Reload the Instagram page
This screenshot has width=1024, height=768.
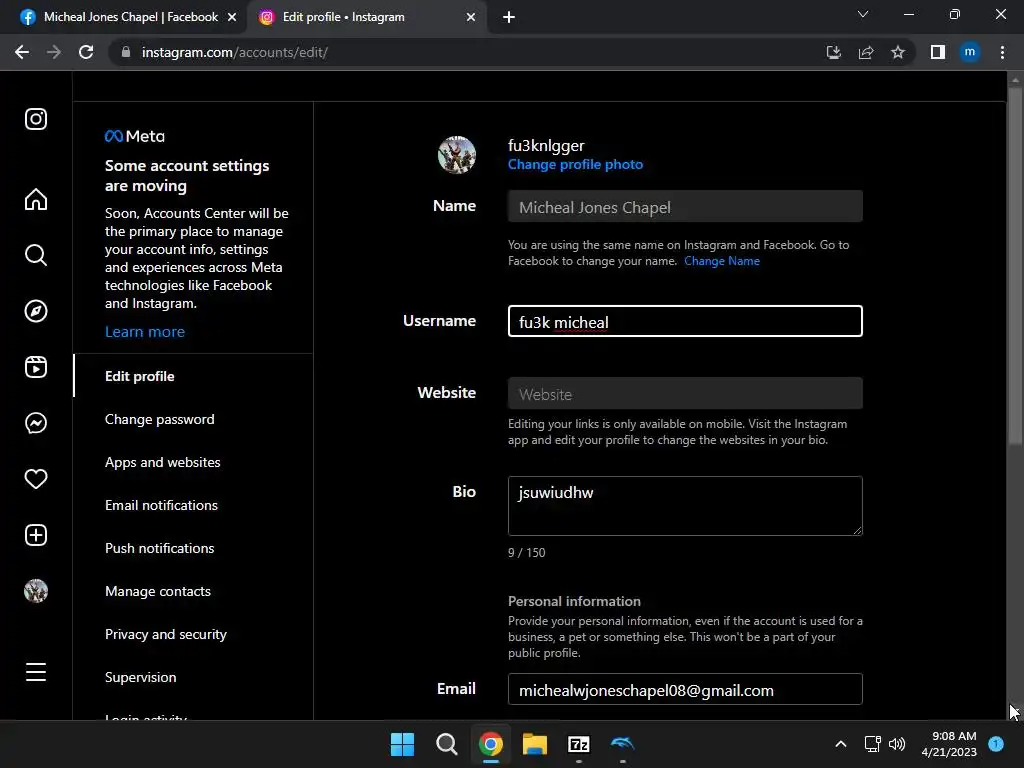coord(86,52)
